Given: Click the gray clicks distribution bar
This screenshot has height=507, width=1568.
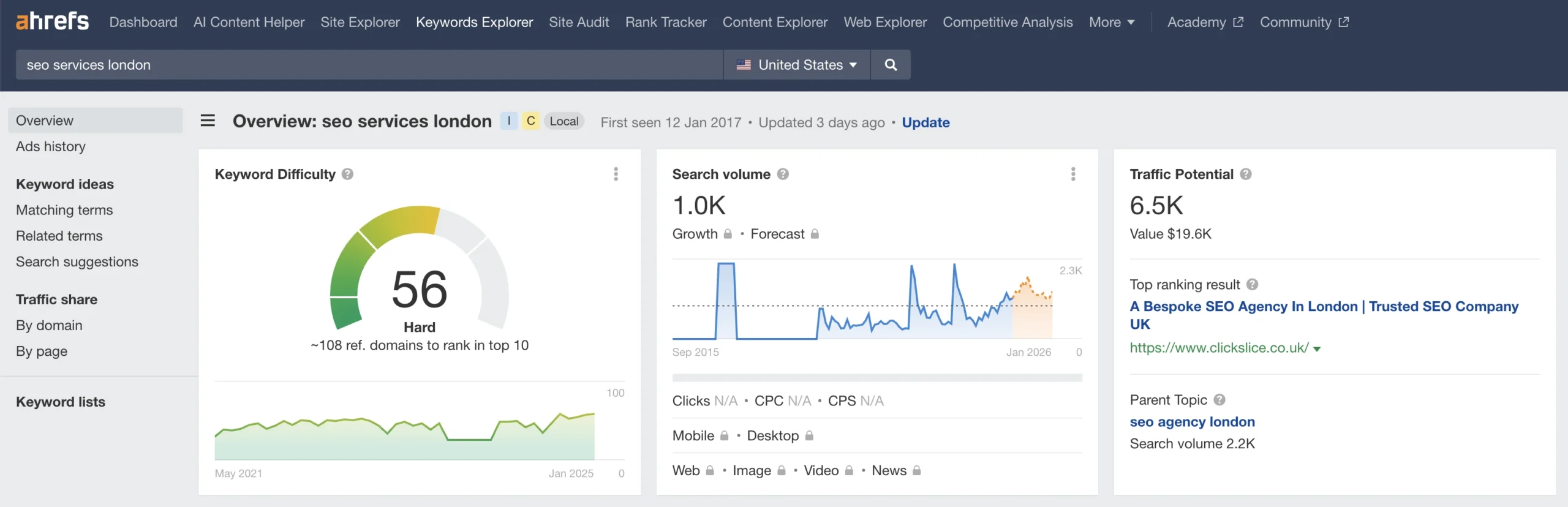Looking at the screenshot, I should [877, 378].
